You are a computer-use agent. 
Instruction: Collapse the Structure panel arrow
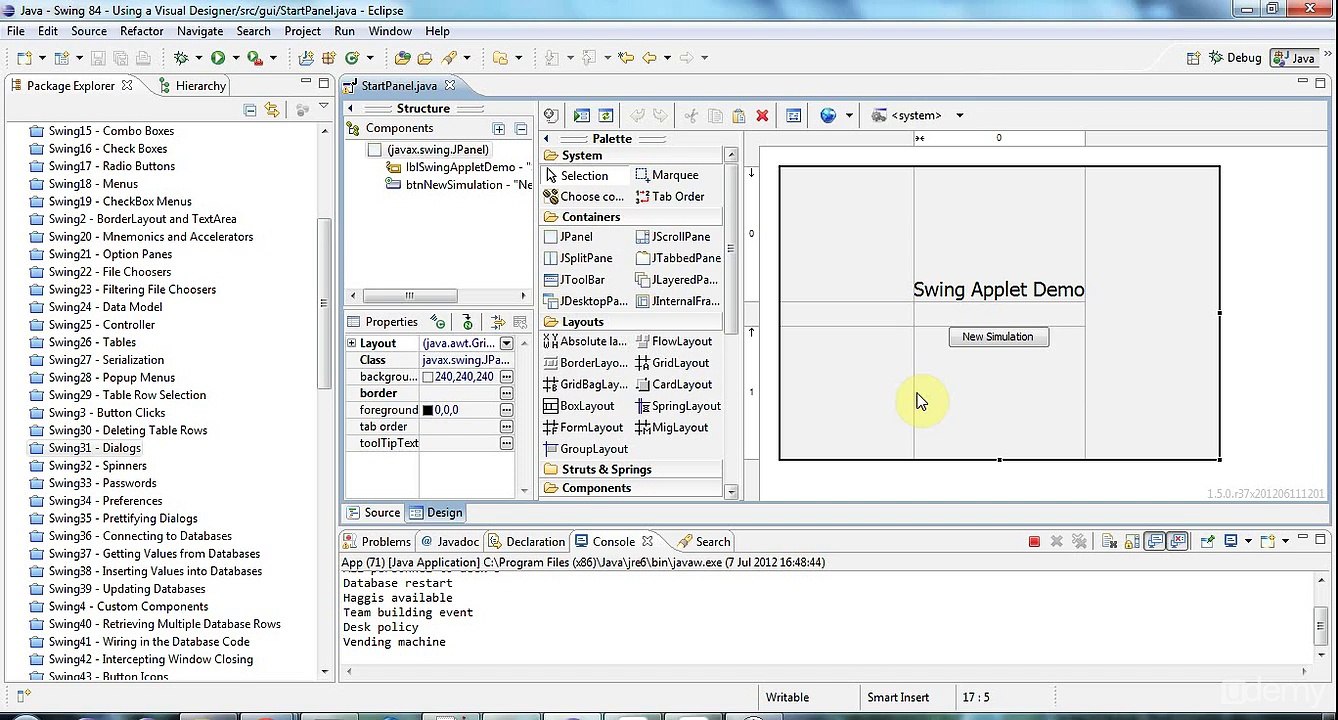(350, 108)
